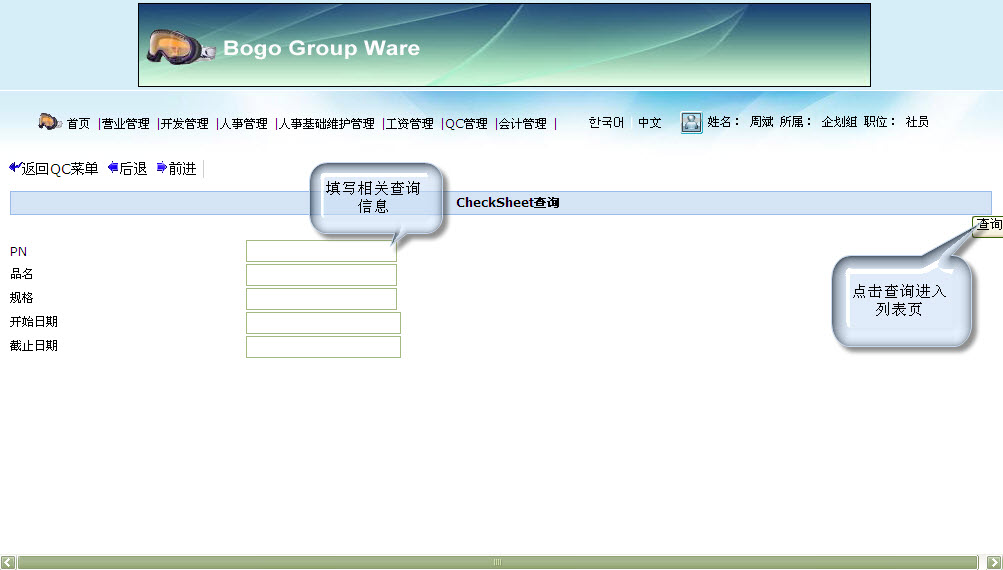Focus the 规格 input field
The width and height of the screenshot is (1003, 570).
tap(321, 299)
